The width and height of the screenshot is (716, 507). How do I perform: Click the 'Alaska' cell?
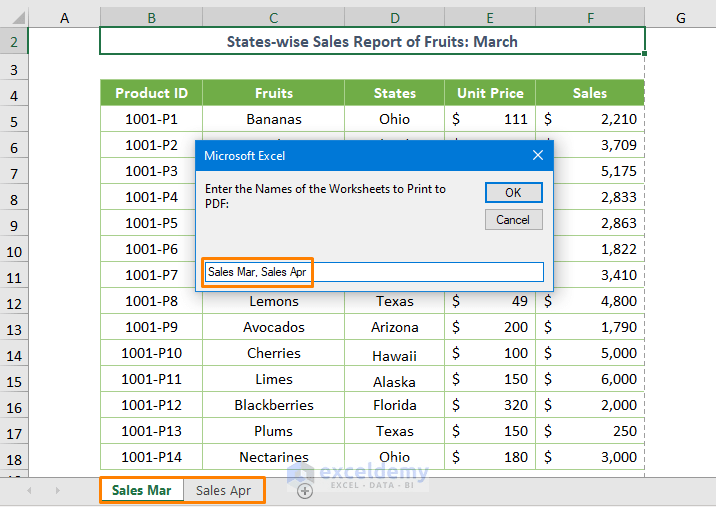tap(395, 379)
